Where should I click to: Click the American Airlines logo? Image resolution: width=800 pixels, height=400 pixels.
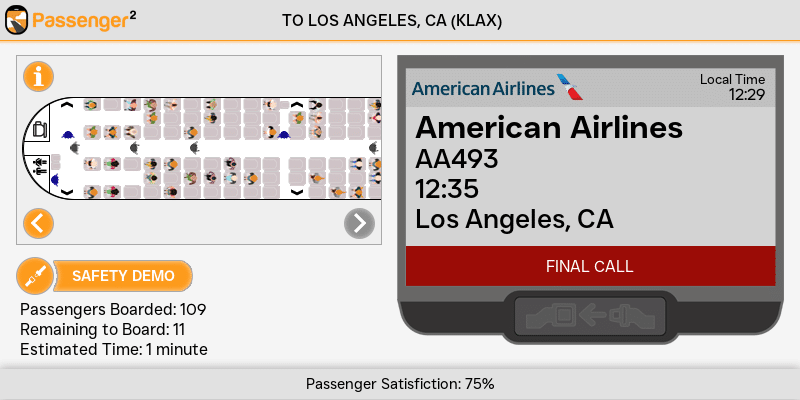(496, 88)
